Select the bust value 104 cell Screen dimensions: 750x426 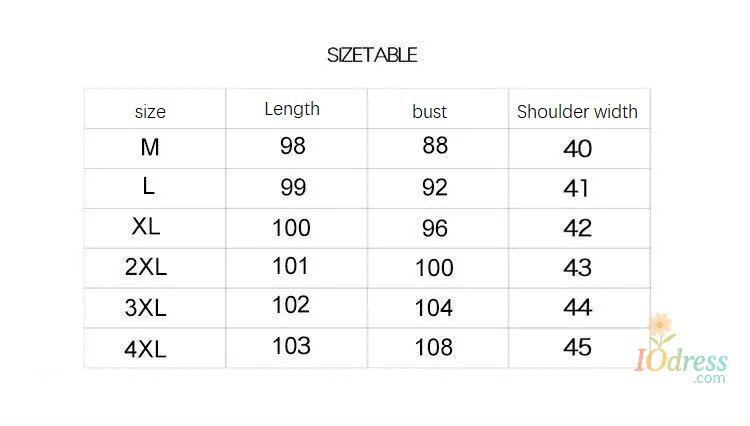(x=434, y=308)
